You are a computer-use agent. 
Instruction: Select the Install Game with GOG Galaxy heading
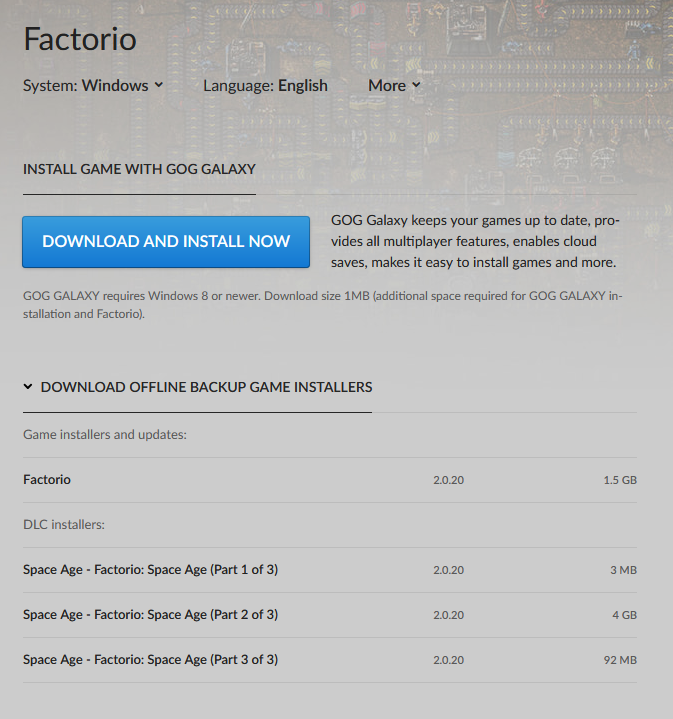139,169
